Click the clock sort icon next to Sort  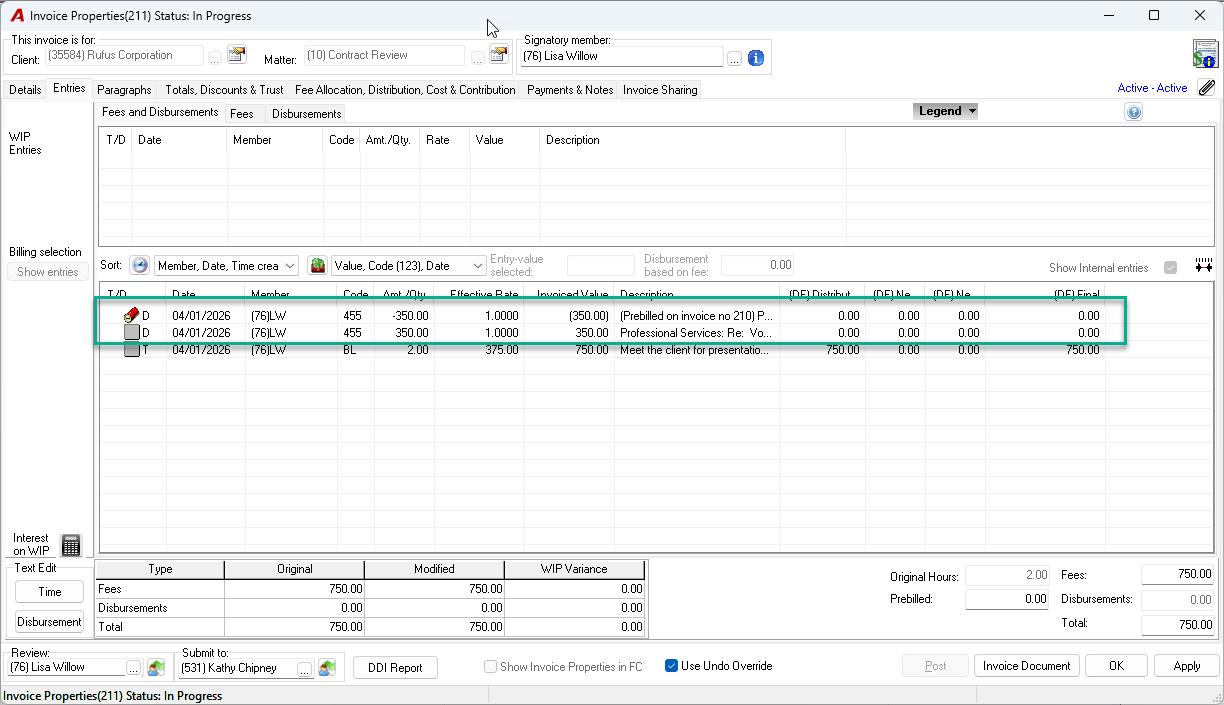pyautogui.click(x=139, y=265)
